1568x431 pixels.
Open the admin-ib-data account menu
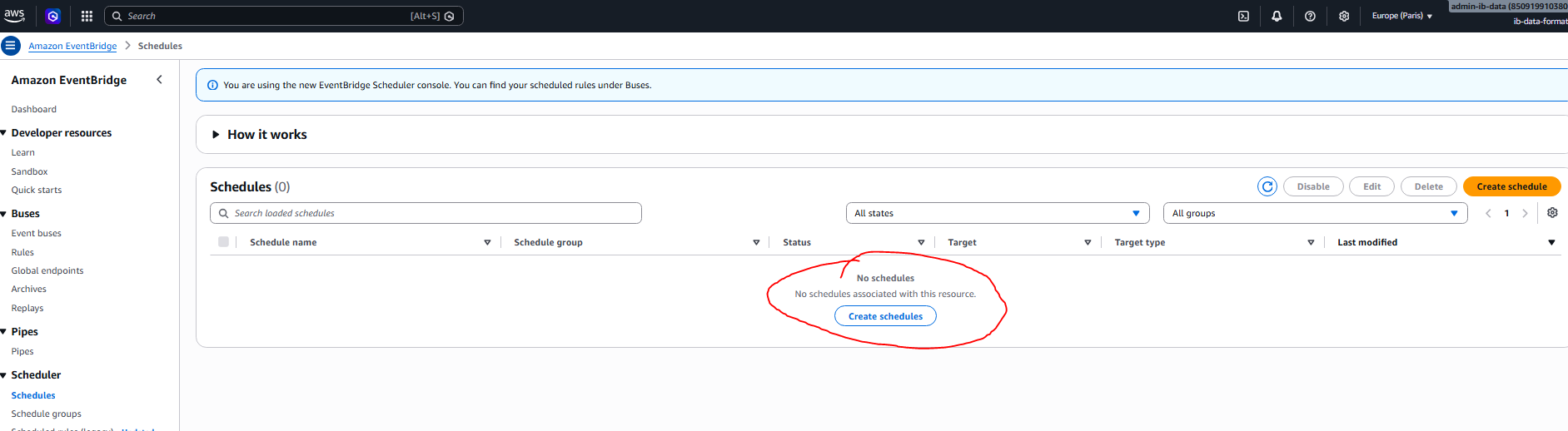1508,7
